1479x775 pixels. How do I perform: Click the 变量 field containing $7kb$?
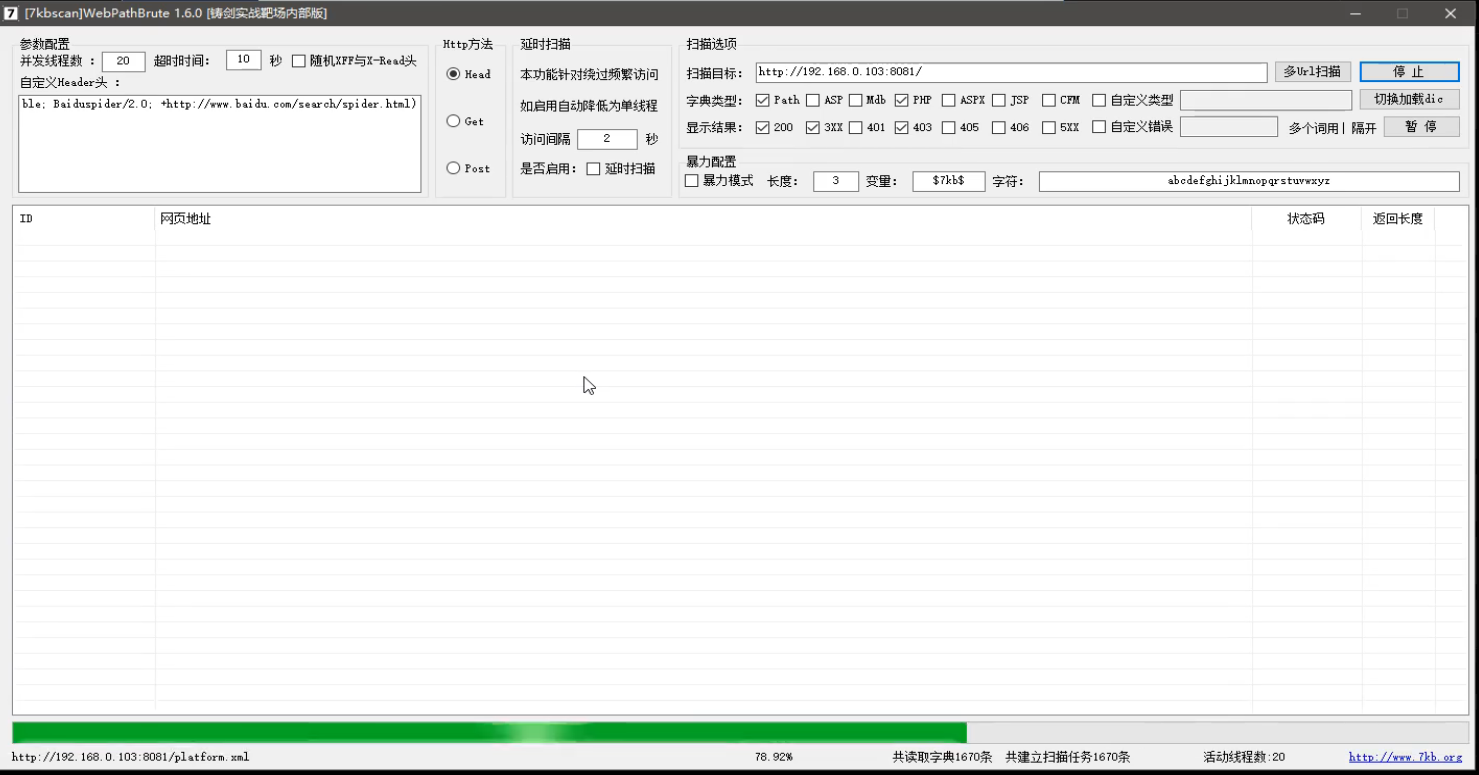pyautogui.click(x=948, y=181)
